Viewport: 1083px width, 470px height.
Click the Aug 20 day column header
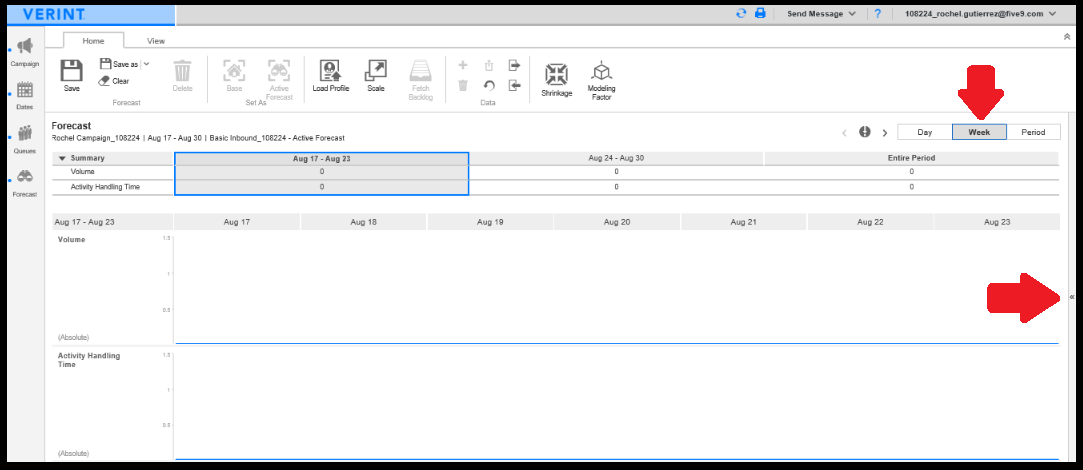617,222
